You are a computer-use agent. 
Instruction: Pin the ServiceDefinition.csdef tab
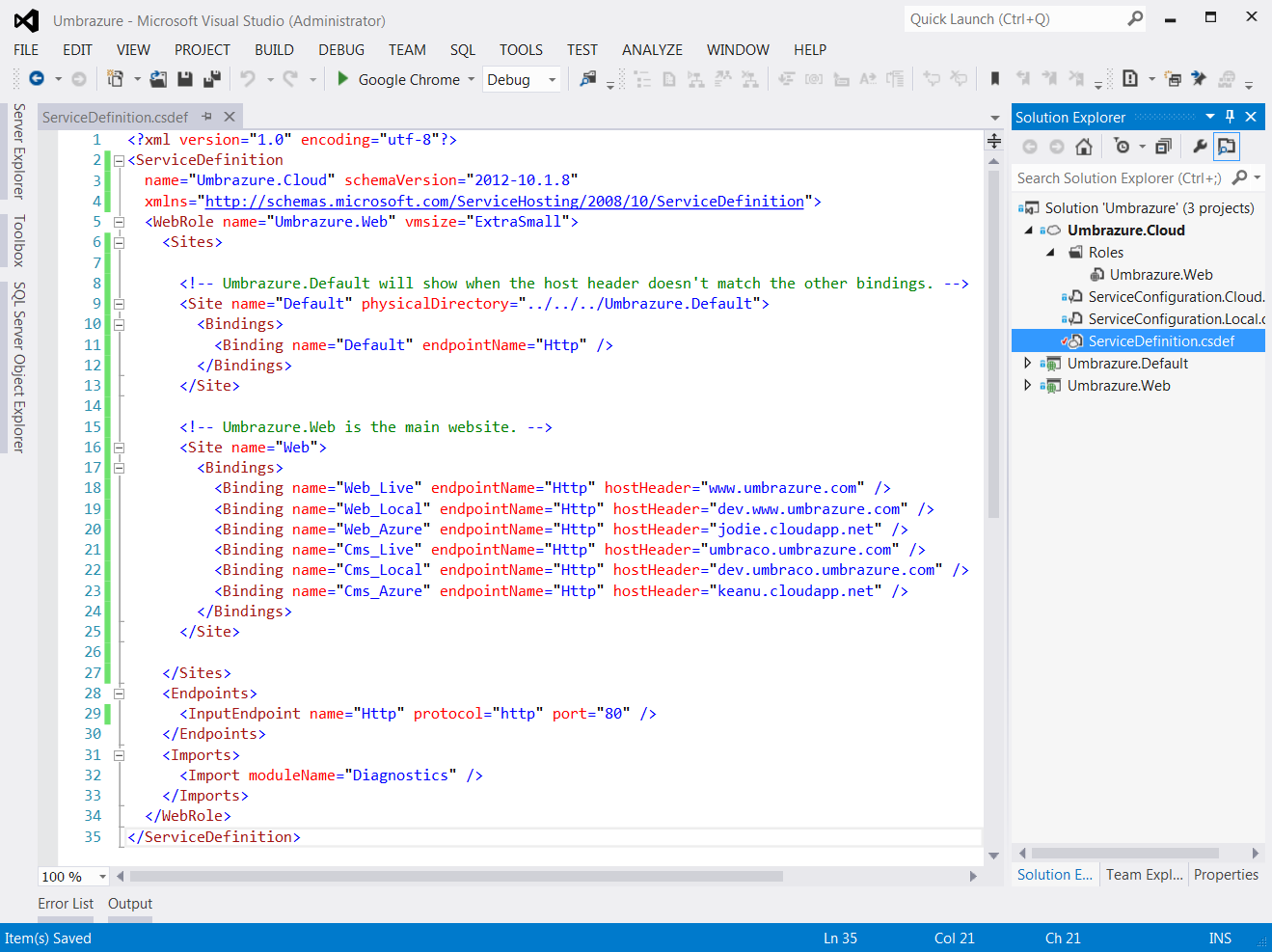pos(206,117)
